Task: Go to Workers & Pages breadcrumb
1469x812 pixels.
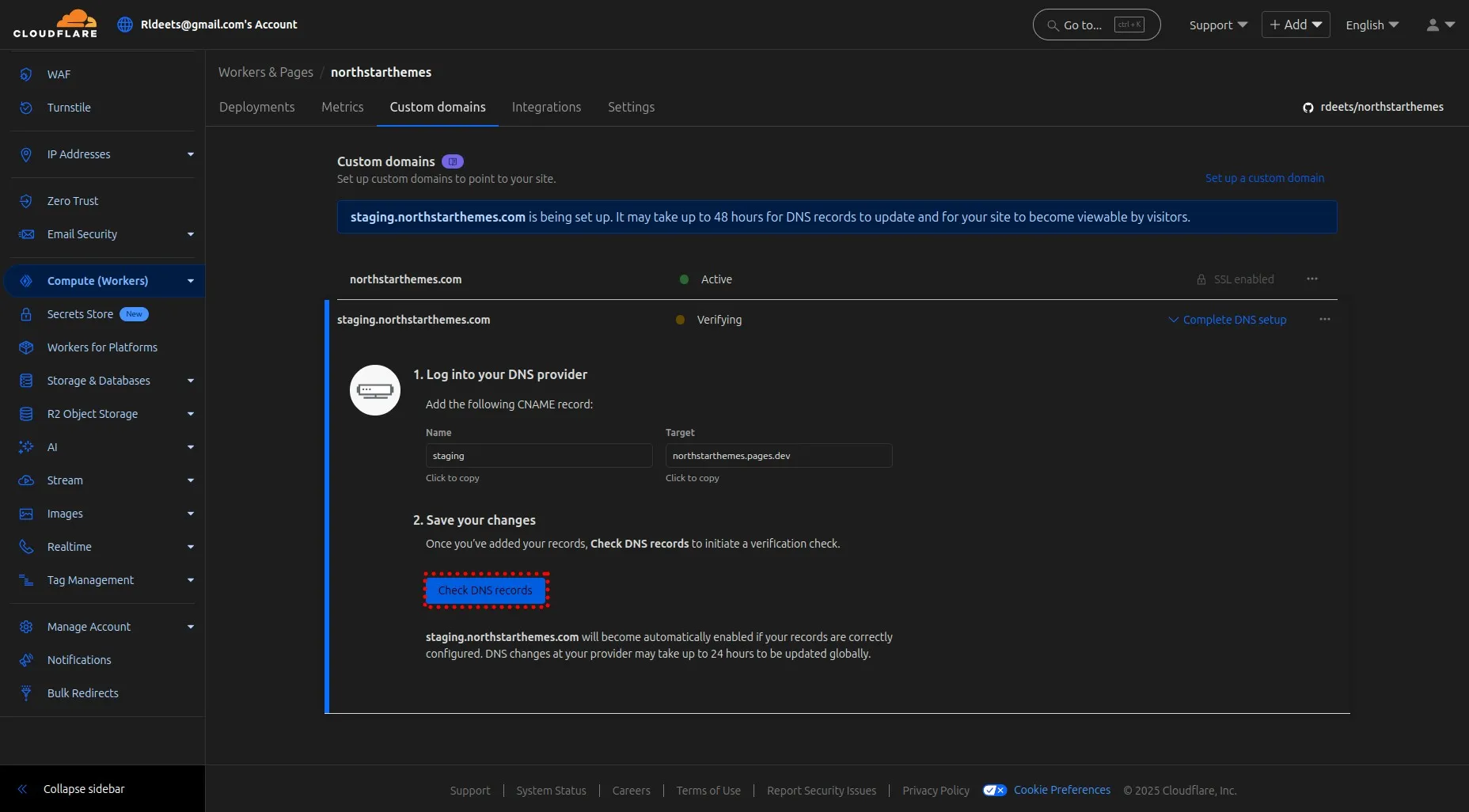Action: [x=266, y=72]
